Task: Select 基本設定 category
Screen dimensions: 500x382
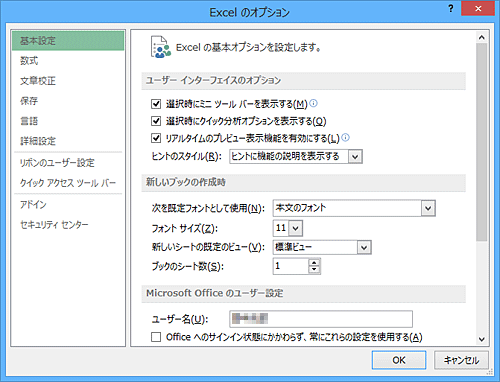Action: click(68, 41)
